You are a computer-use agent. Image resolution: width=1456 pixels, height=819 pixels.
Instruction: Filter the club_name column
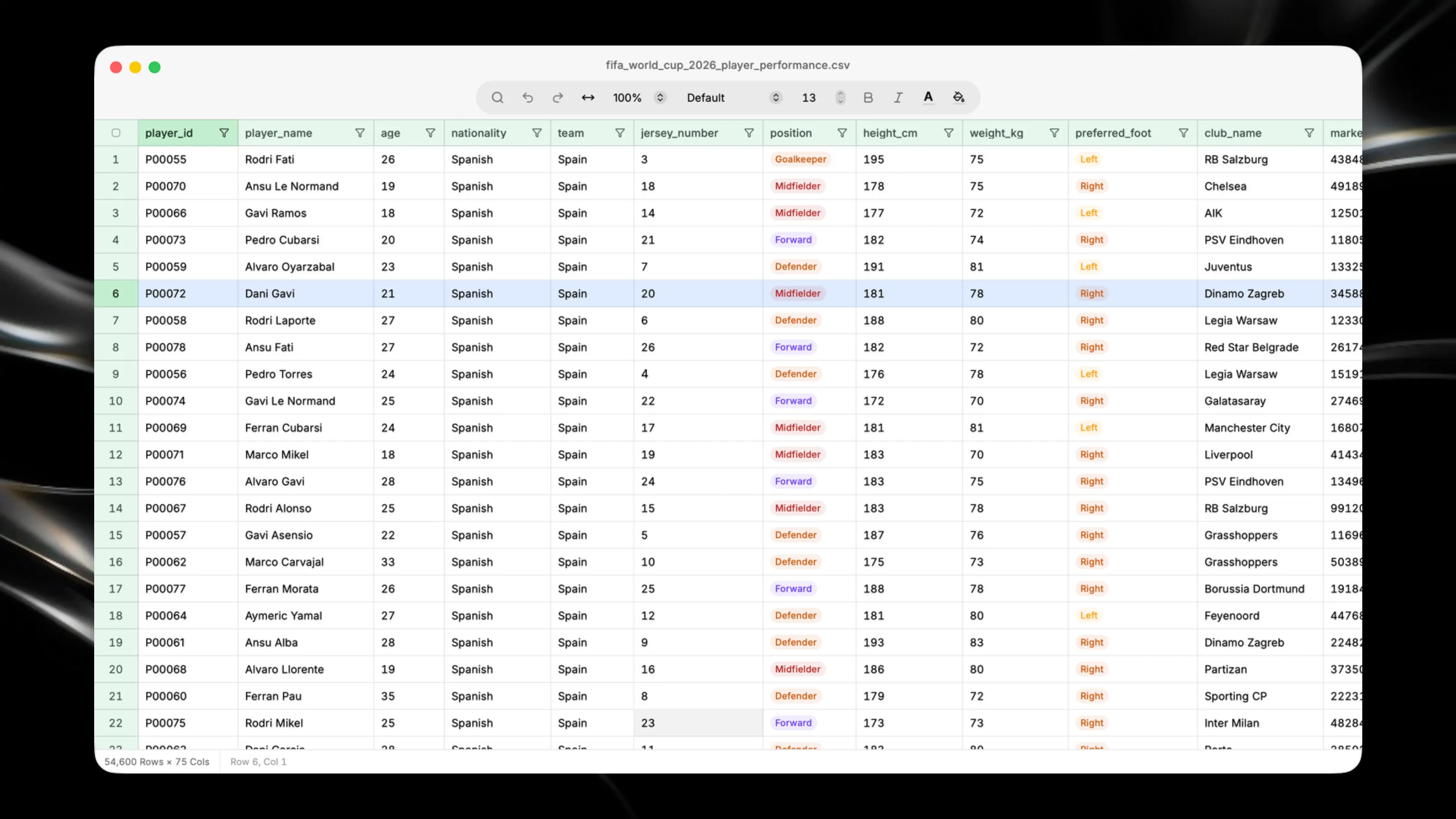pos(1309,133)
